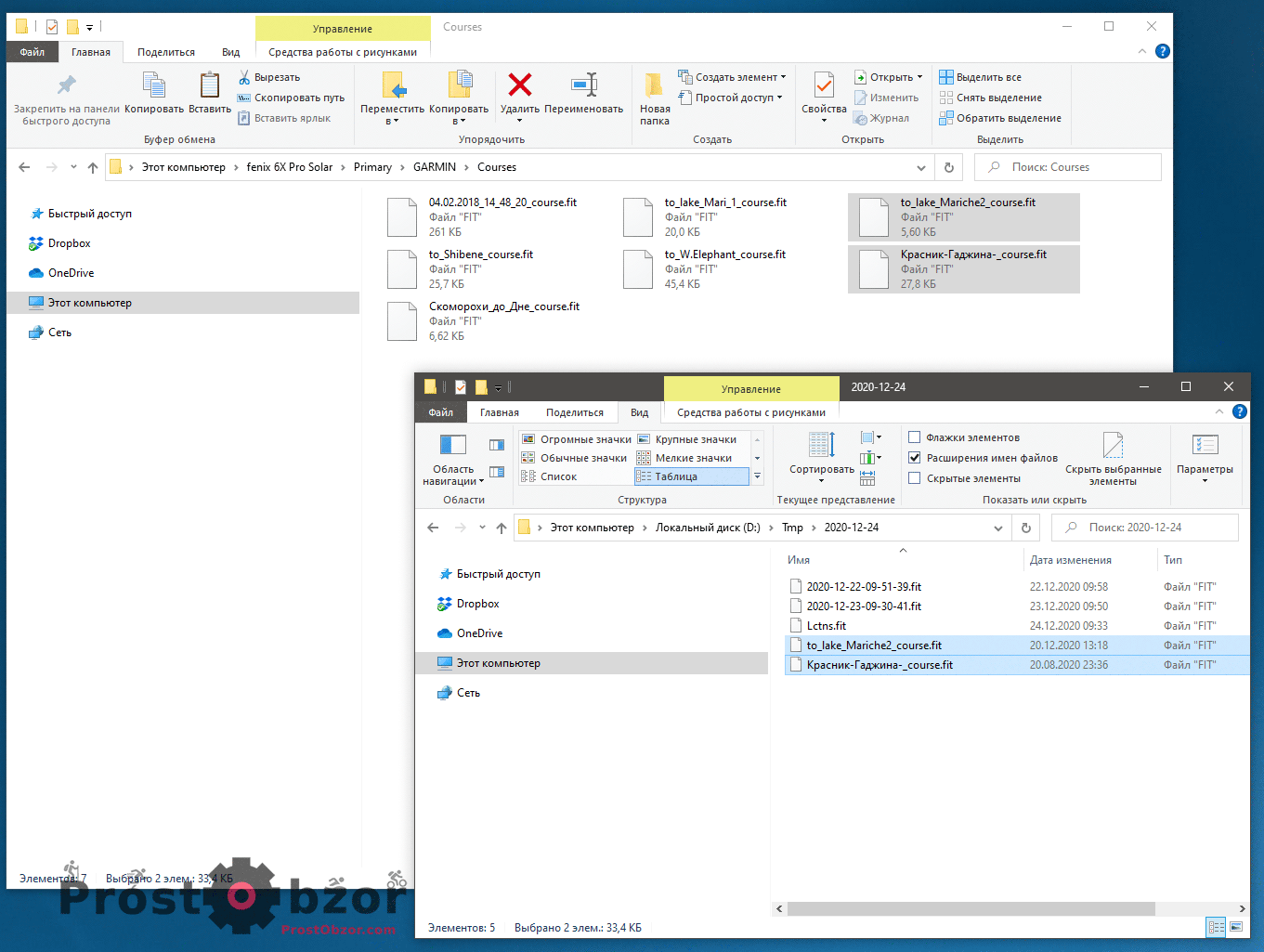
Task: Expand the Courses address bar dropdown
Action: (920, 168)
